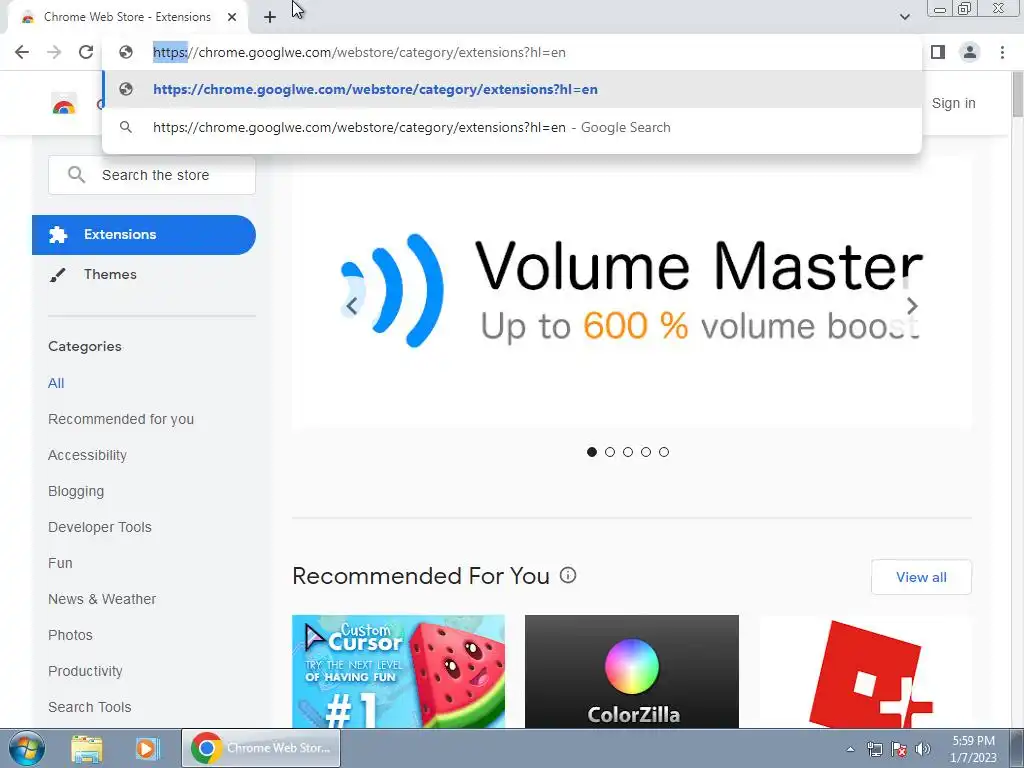This screenshot has height=768, width=1024.
Task: Toggle Chrome side panel icon
Action: pyautogui.click(x=938, y=52)
